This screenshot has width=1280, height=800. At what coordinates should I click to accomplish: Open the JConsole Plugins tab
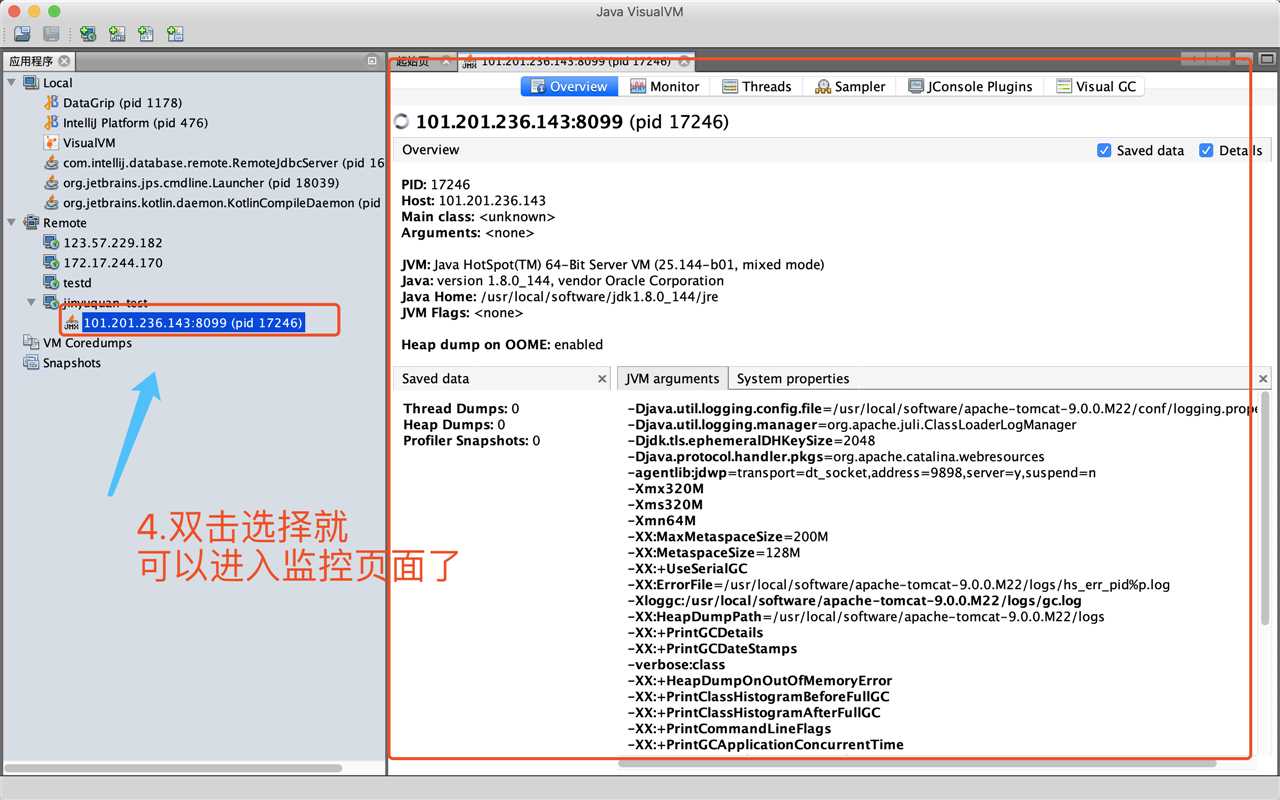tap(970, 87)
